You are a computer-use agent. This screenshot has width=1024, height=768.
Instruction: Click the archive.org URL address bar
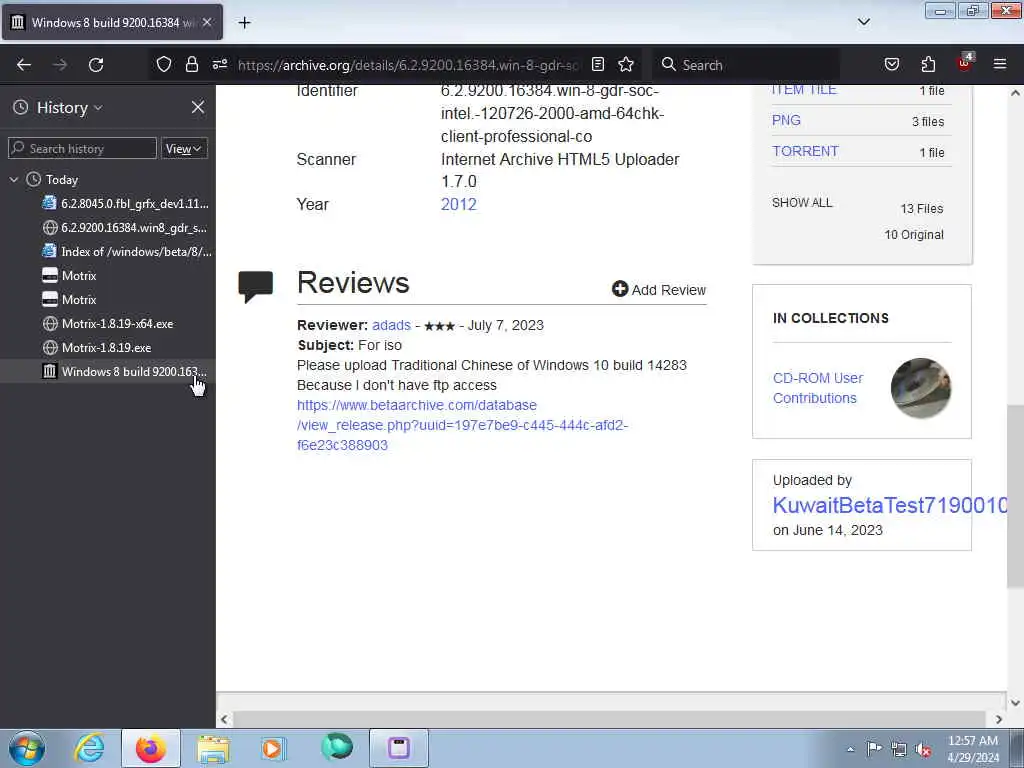pos(408,65)
